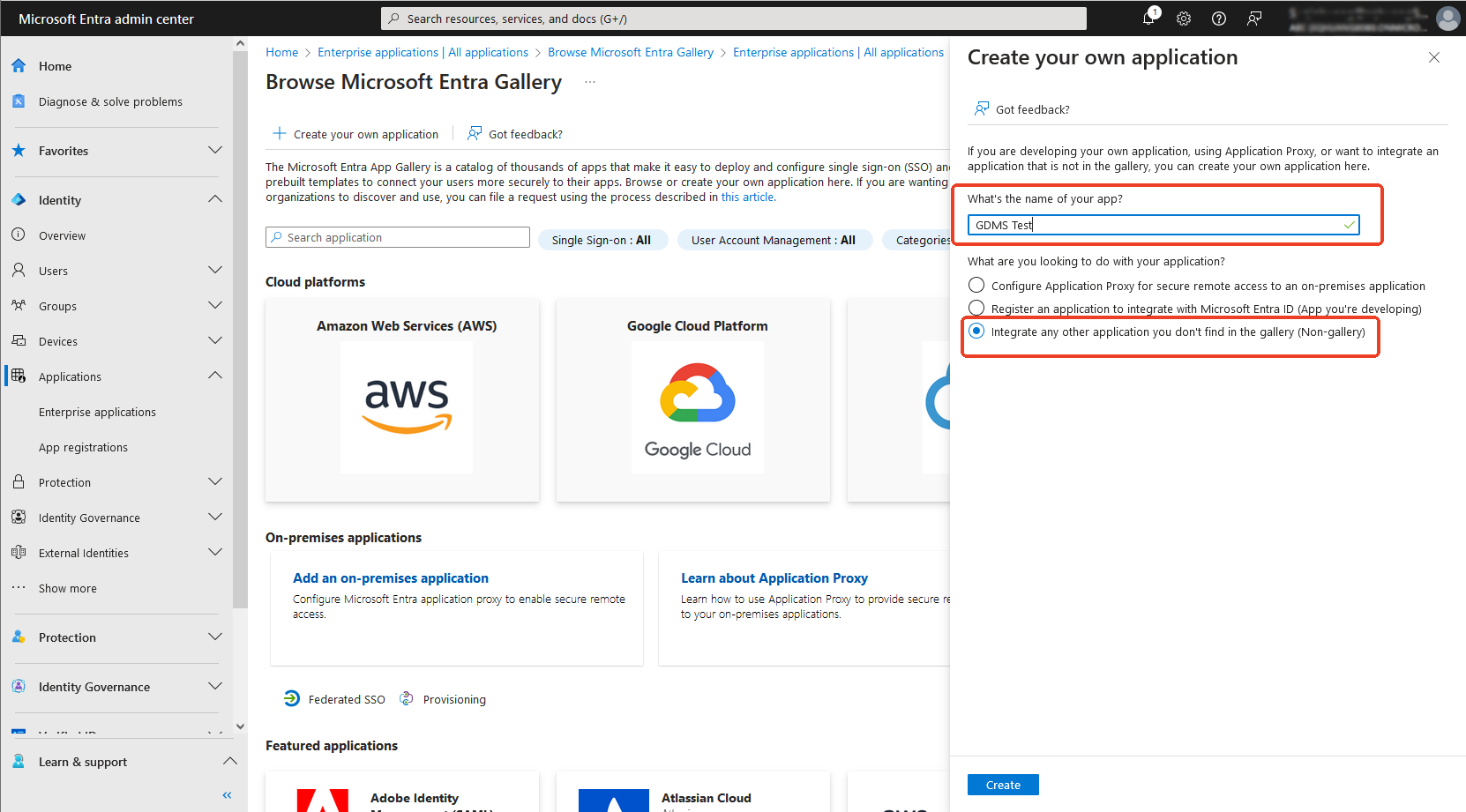Click the Groups people icon
Screen dimensions: 1466x812
(x=19, y=306)
